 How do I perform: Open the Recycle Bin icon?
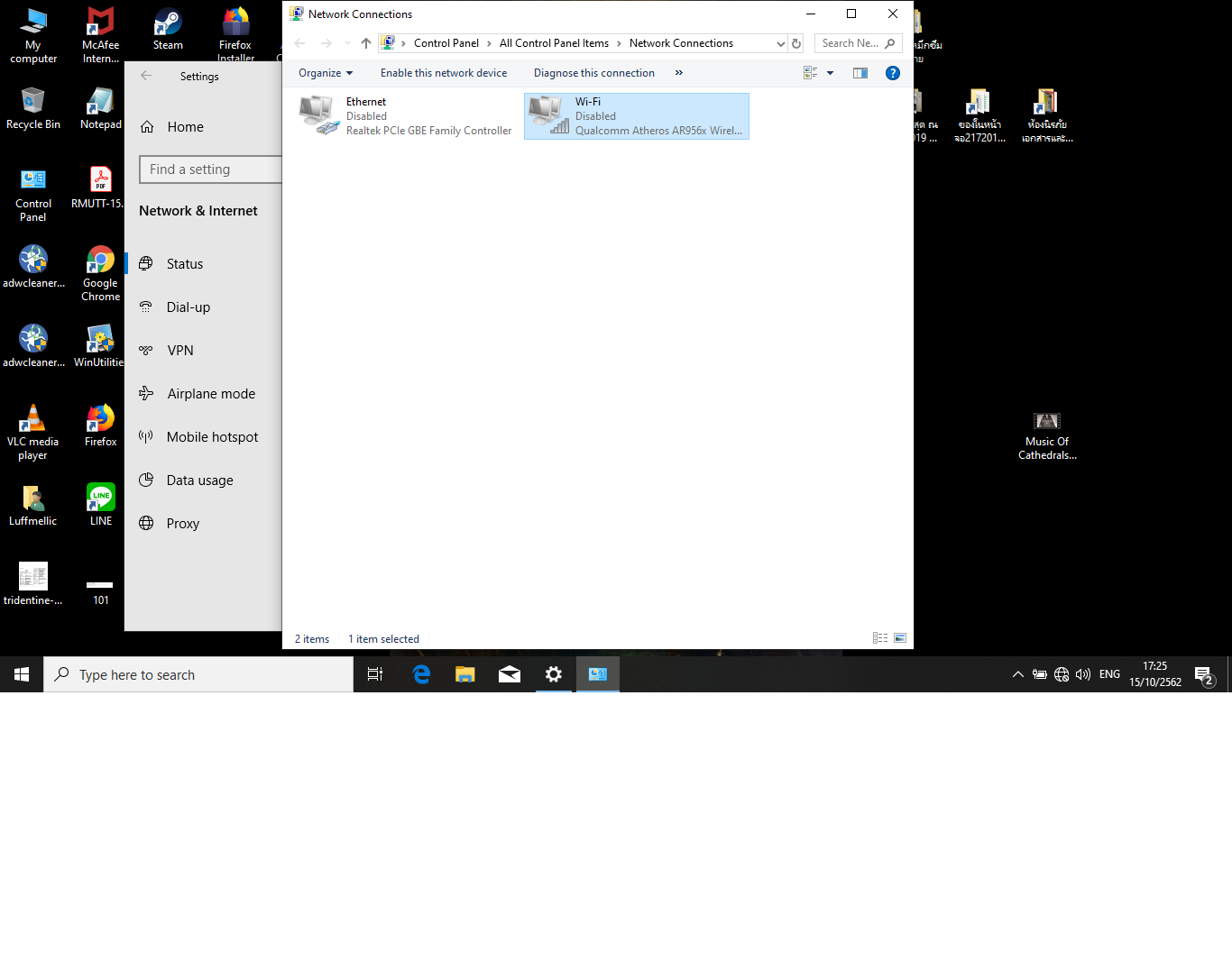(x=33, y=108)
